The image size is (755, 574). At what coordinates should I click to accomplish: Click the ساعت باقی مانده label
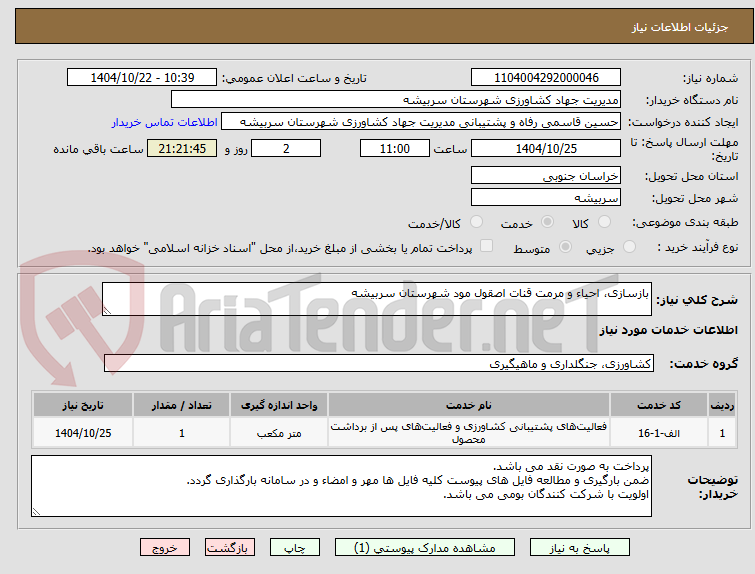coord(98,149)
